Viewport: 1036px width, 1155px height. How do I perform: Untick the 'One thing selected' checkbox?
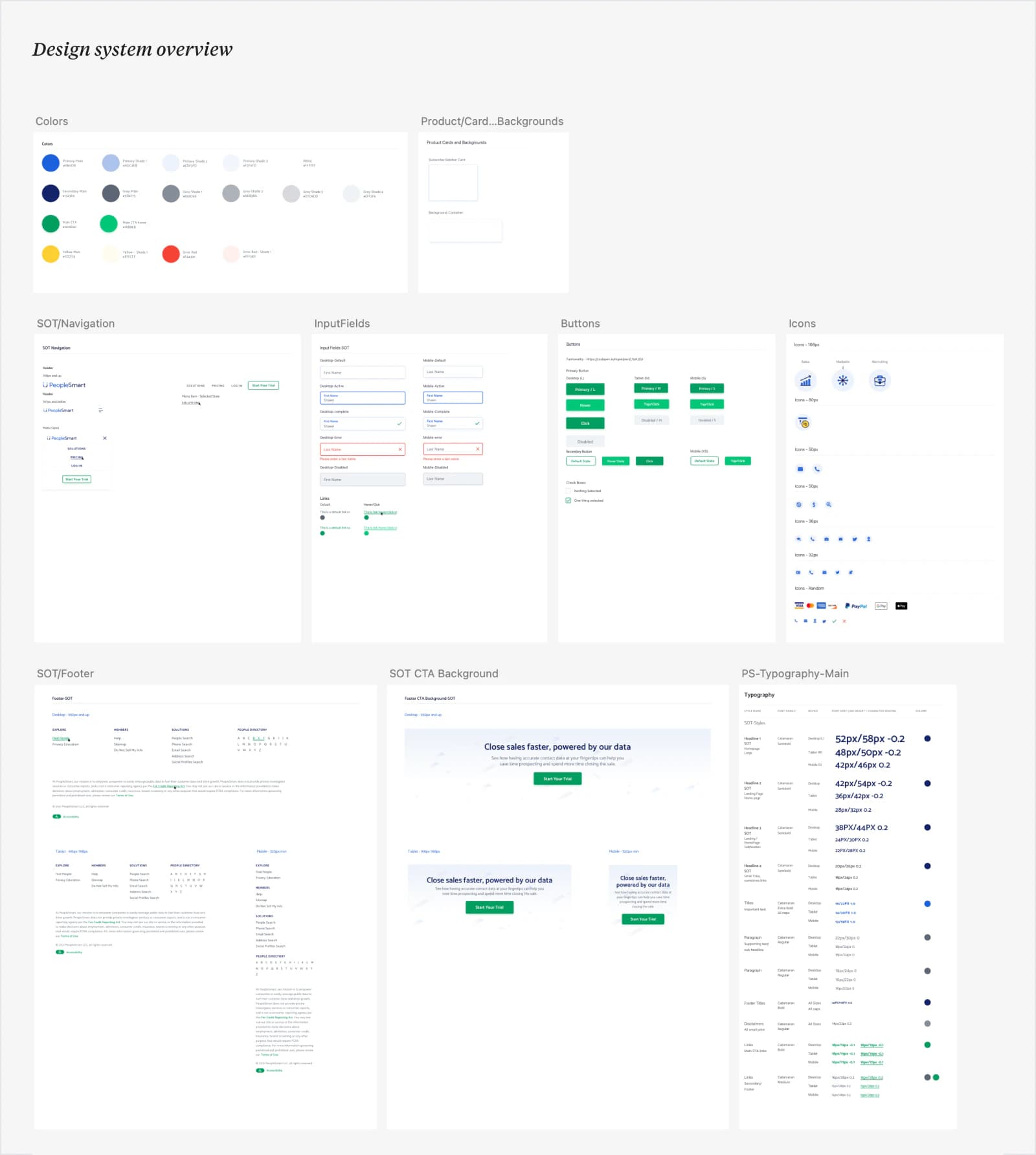click(x=569, y=500)
